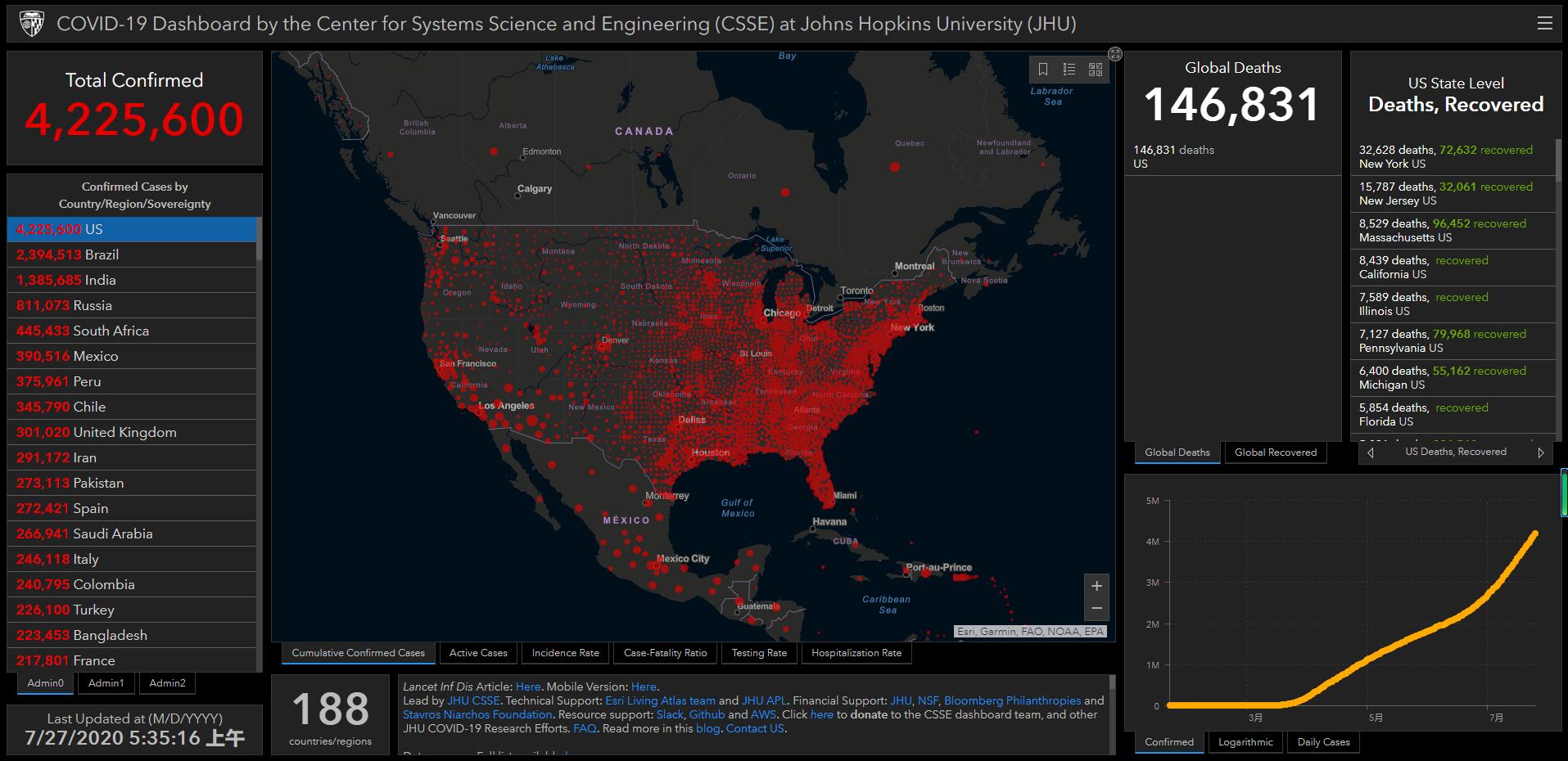The image size is (1568, 761).
Task: Open the Github resource link
Action: pyautogui.click(x=707, y=714)
